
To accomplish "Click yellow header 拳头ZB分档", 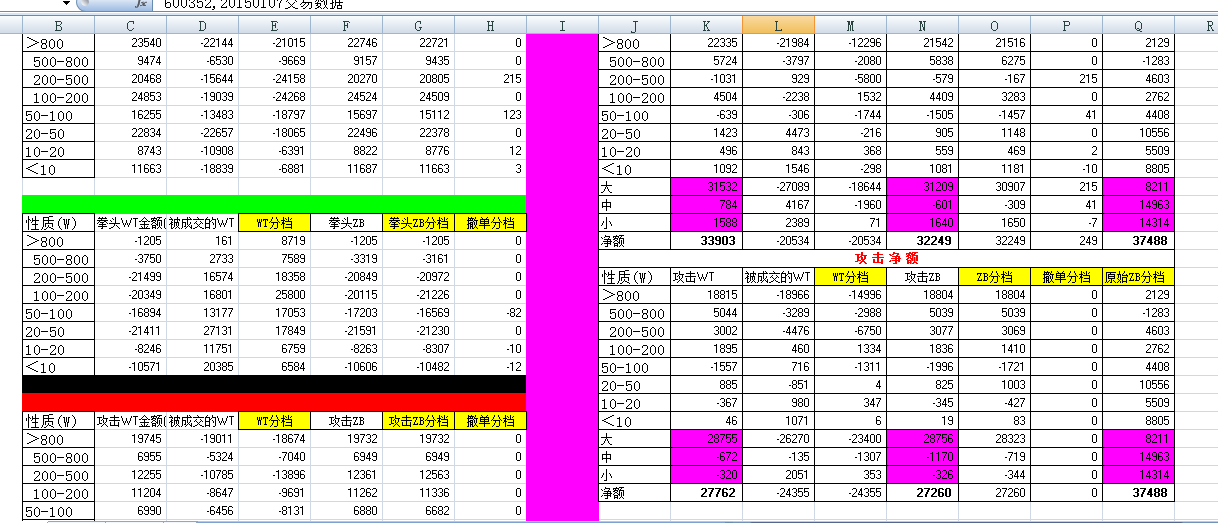I will pyautogui.click(x=418, y=223).
